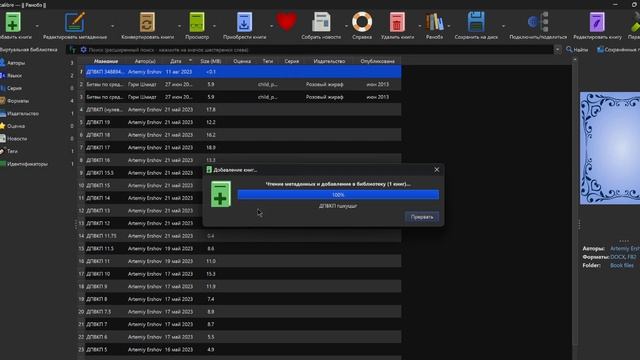Screen dimensions: 640x360
Task: Sort by Дата column header
Action: coord(176,61)
